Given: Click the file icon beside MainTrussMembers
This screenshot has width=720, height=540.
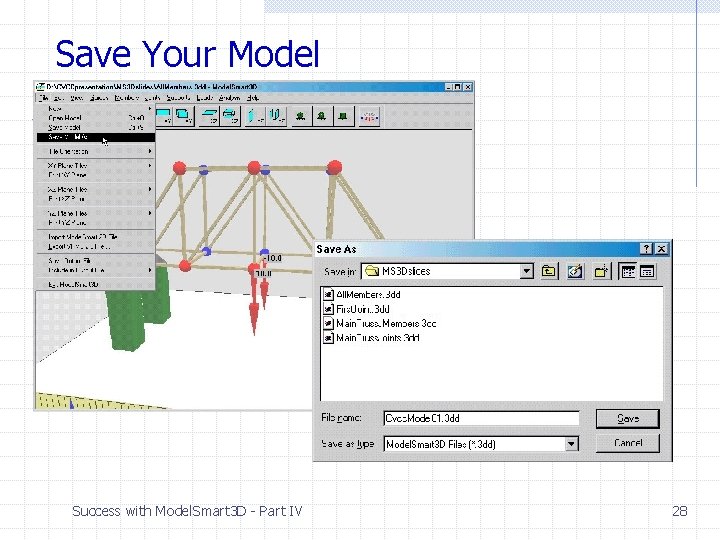Looking at the screenshot, I should coord(328,323).
